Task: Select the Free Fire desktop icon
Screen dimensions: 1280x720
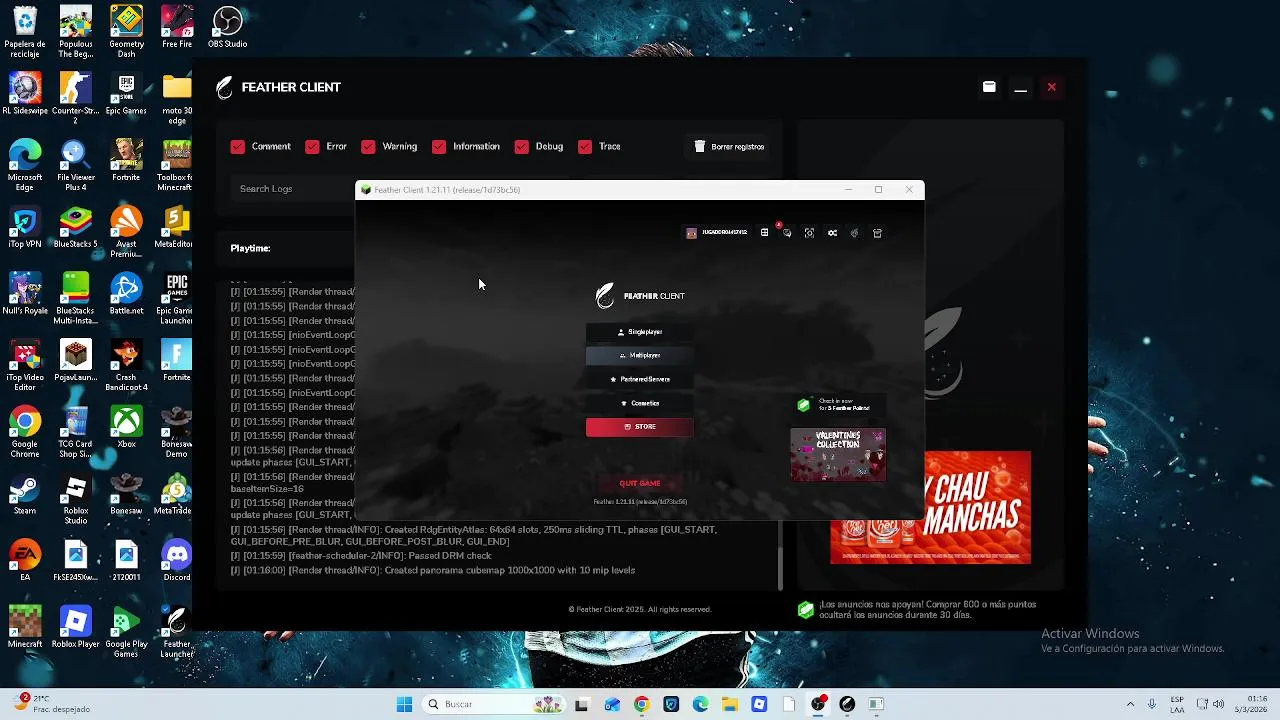Action: 177,27
